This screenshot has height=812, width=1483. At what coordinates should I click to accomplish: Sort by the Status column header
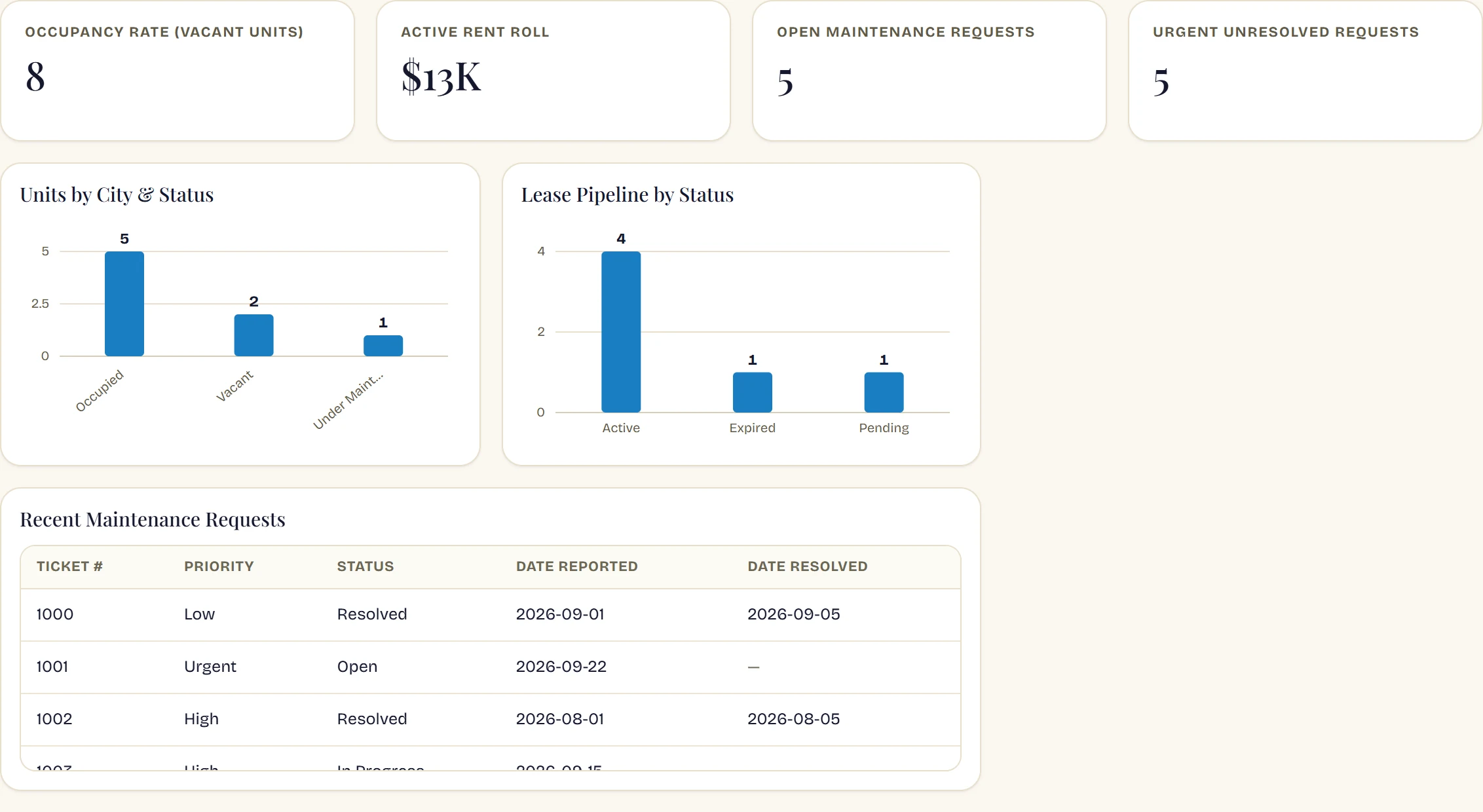point(366,566)
